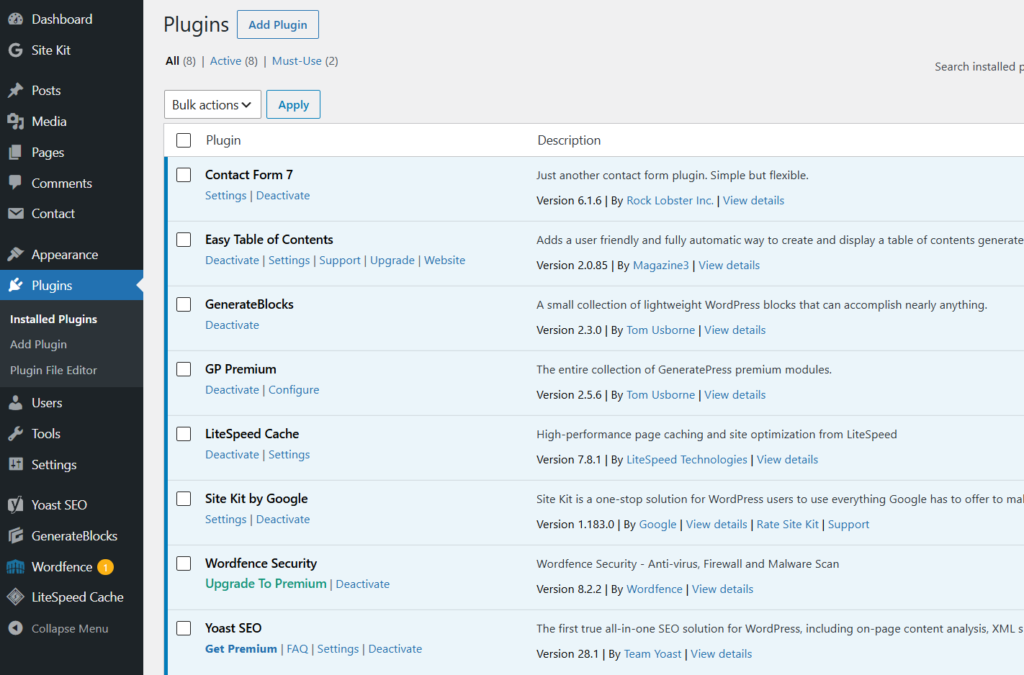Click the Appearance paintbrush icon
The image size is (1024, 675).
point(16,255)
